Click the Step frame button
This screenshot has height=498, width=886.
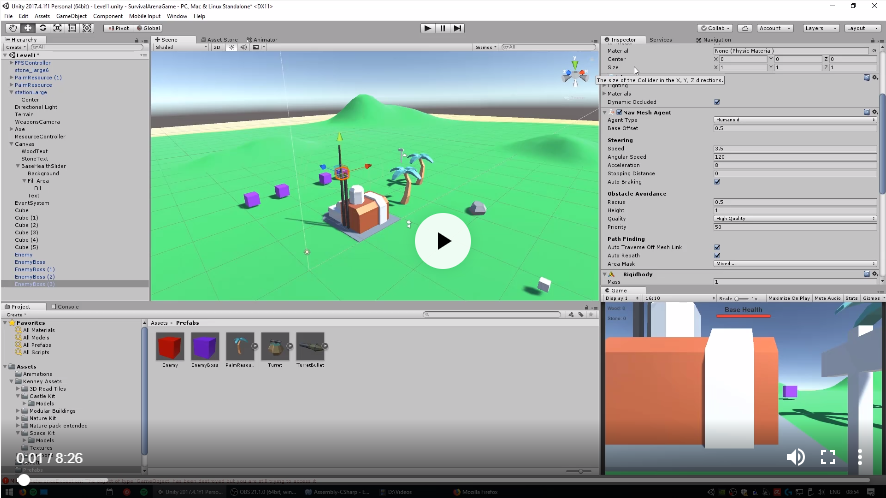pyautogui.click(x=460, y=28)
